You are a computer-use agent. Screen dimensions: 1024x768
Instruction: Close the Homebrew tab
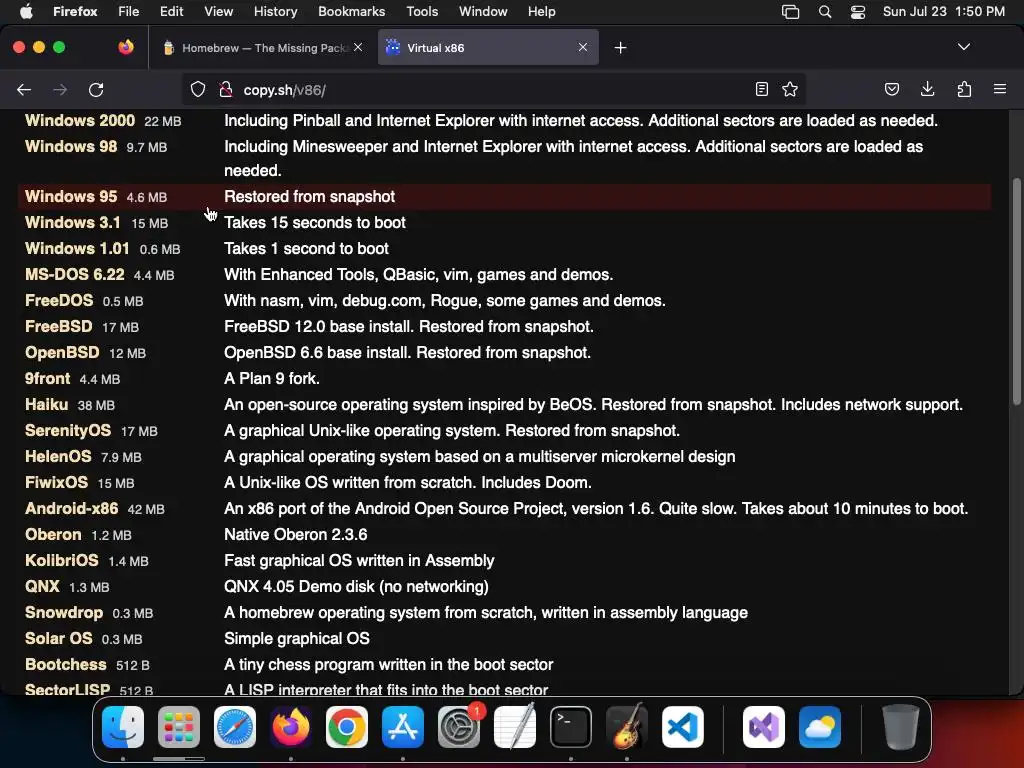click(x=358, y=47)
